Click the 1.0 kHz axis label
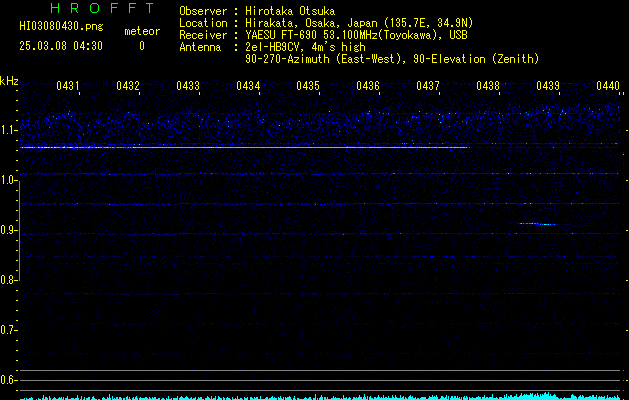Screen dimensions: 629x400 (7, 181)
